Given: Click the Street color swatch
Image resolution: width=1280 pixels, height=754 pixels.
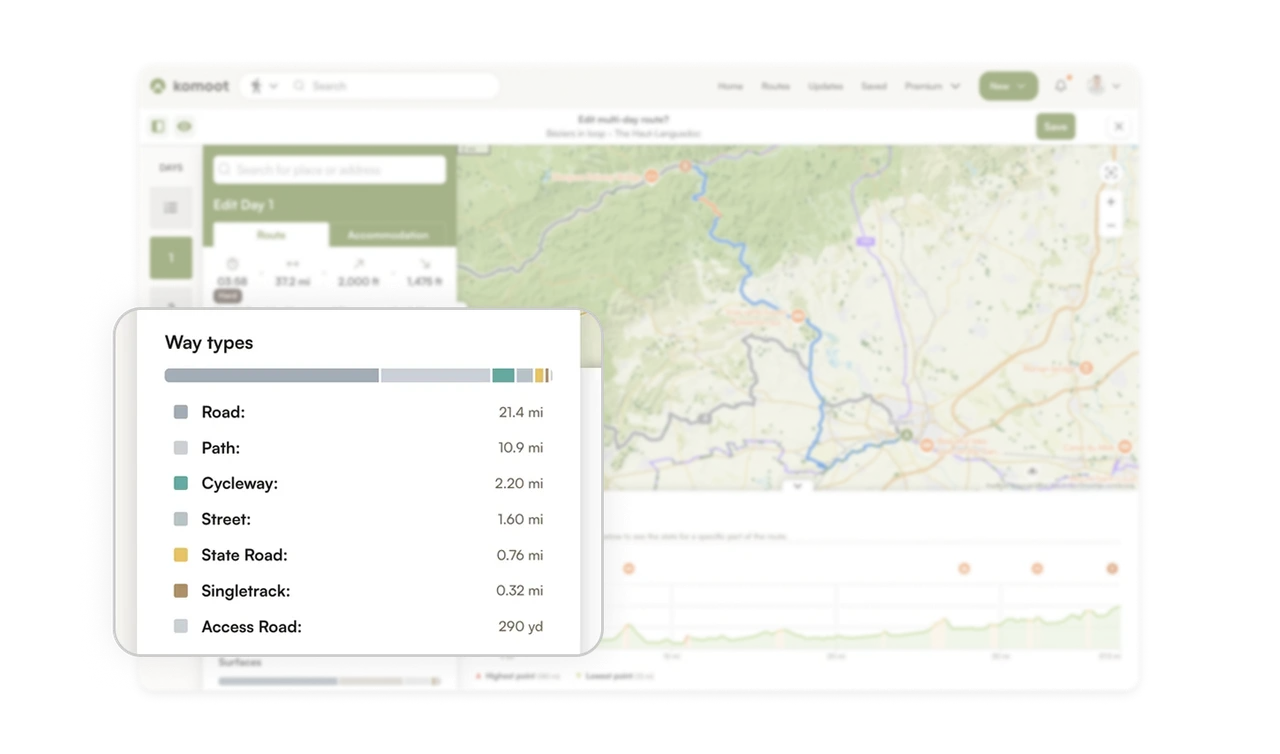Looking at the screenshot, I should coord(181,519).
